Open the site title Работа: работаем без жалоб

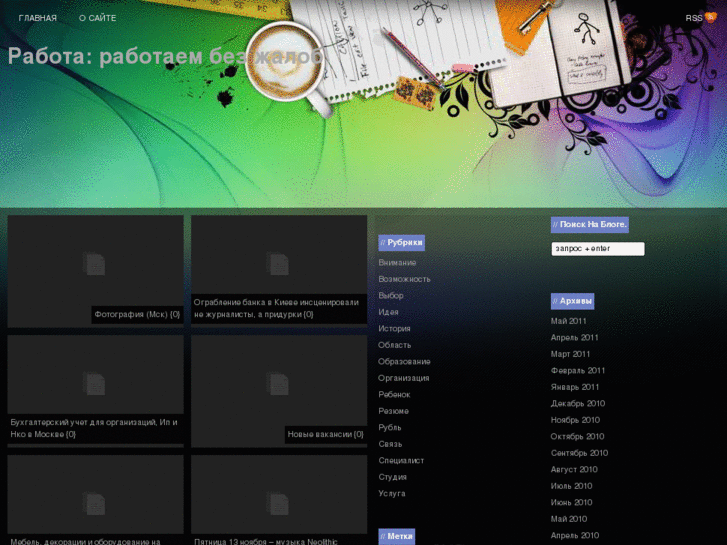coord(165,57)
